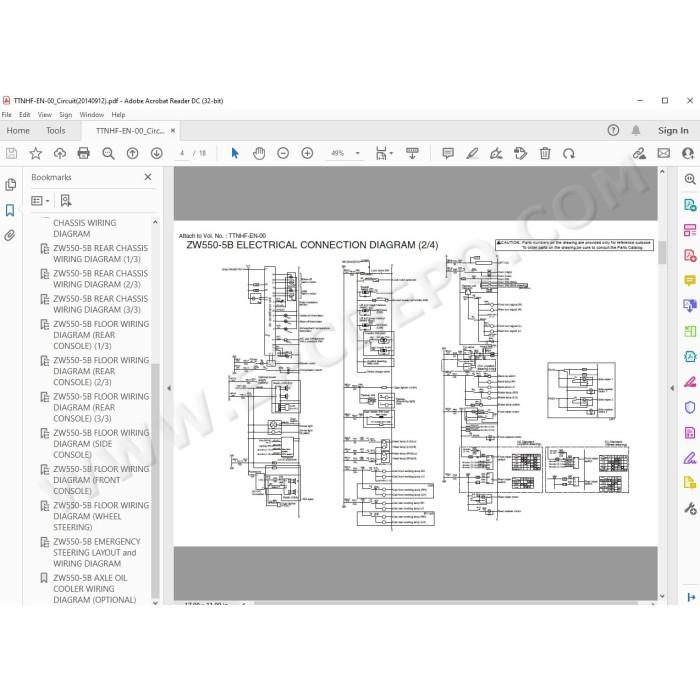Open REAR CHASSIS WIRING DIAGRAM (1/3) bookmark
This screenshot has height=700, width=700.
[100, 254]
